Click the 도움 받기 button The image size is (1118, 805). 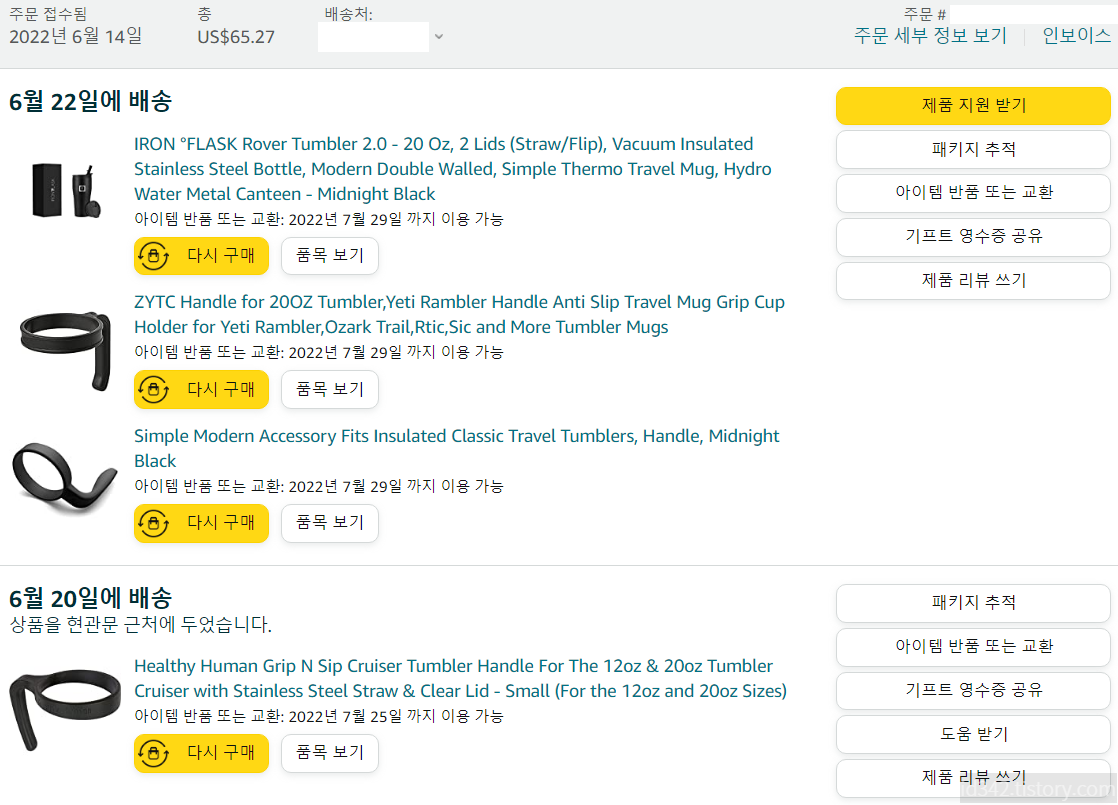tap(973, 734)
